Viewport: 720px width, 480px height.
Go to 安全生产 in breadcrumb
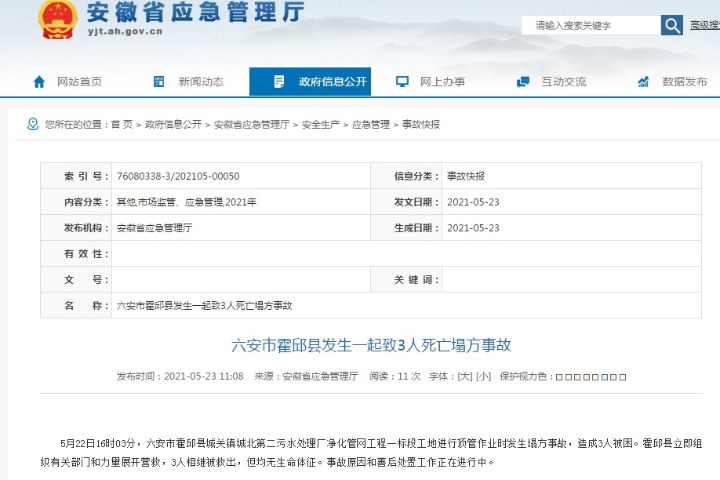(320, 125)
